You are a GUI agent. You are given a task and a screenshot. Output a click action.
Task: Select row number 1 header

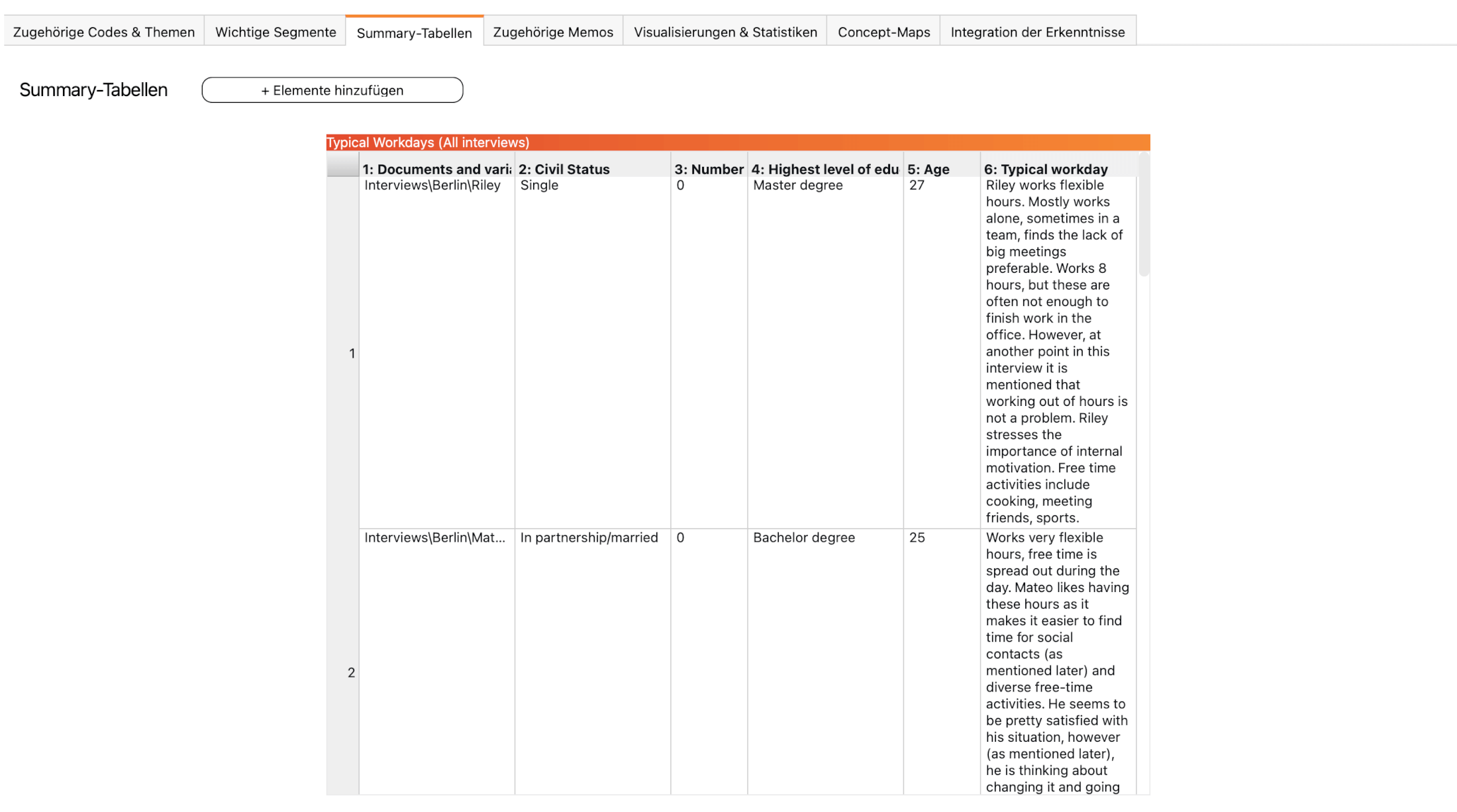click(x=343, y=353)
